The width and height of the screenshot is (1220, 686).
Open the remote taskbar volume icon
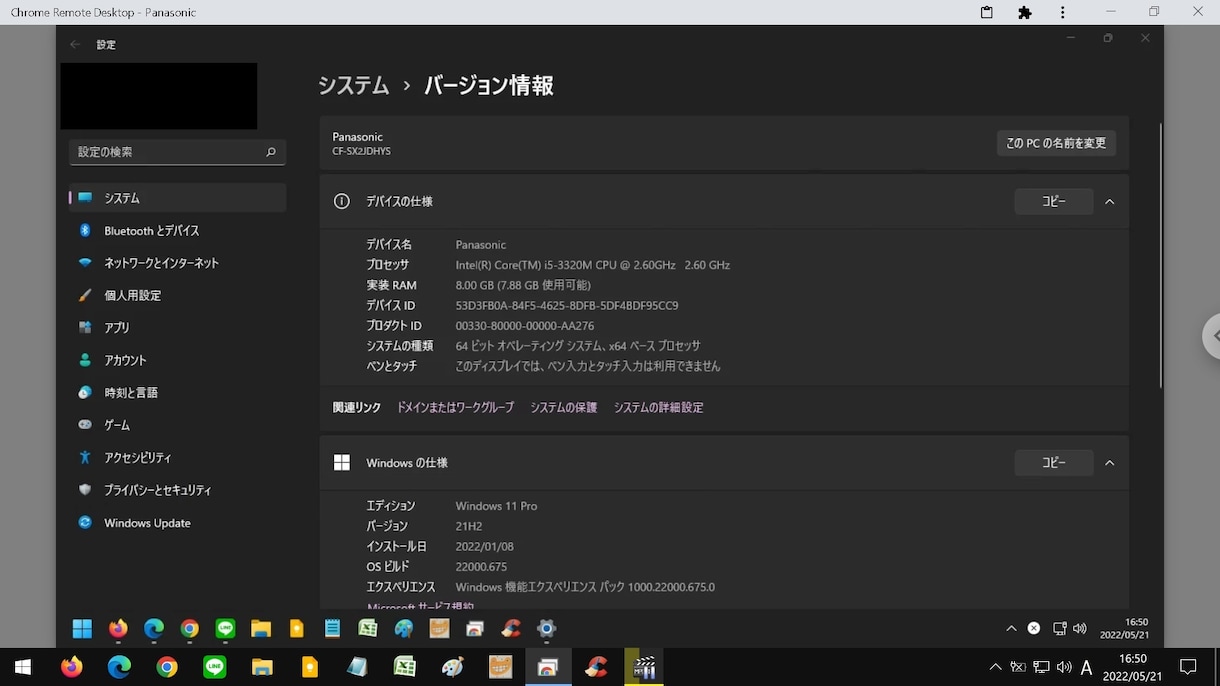(x=1080, y=629)
